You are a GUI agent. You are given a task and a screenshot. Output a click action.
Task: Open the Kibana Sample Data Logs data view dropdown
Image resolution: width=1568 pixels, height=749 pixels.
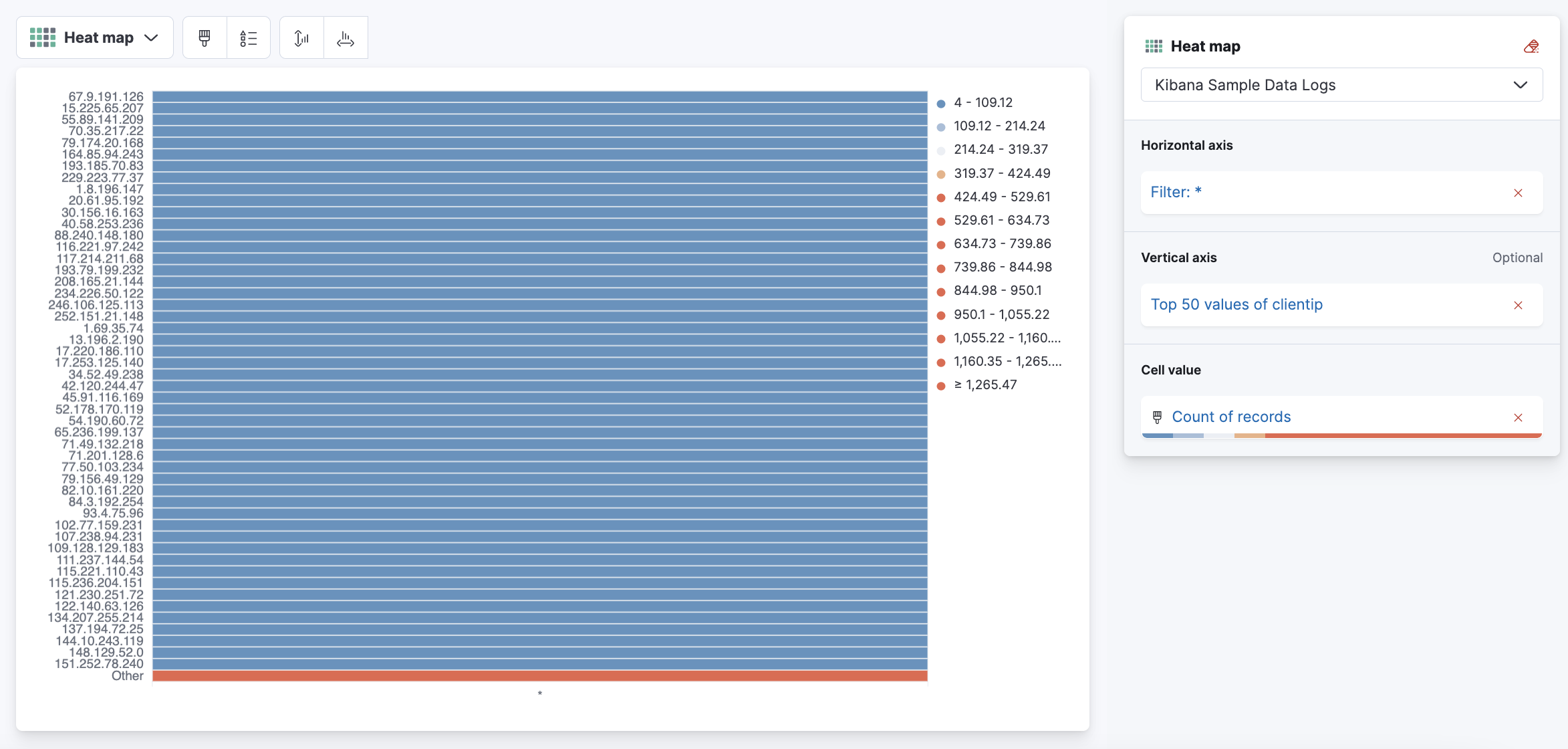pos(1341,85)
